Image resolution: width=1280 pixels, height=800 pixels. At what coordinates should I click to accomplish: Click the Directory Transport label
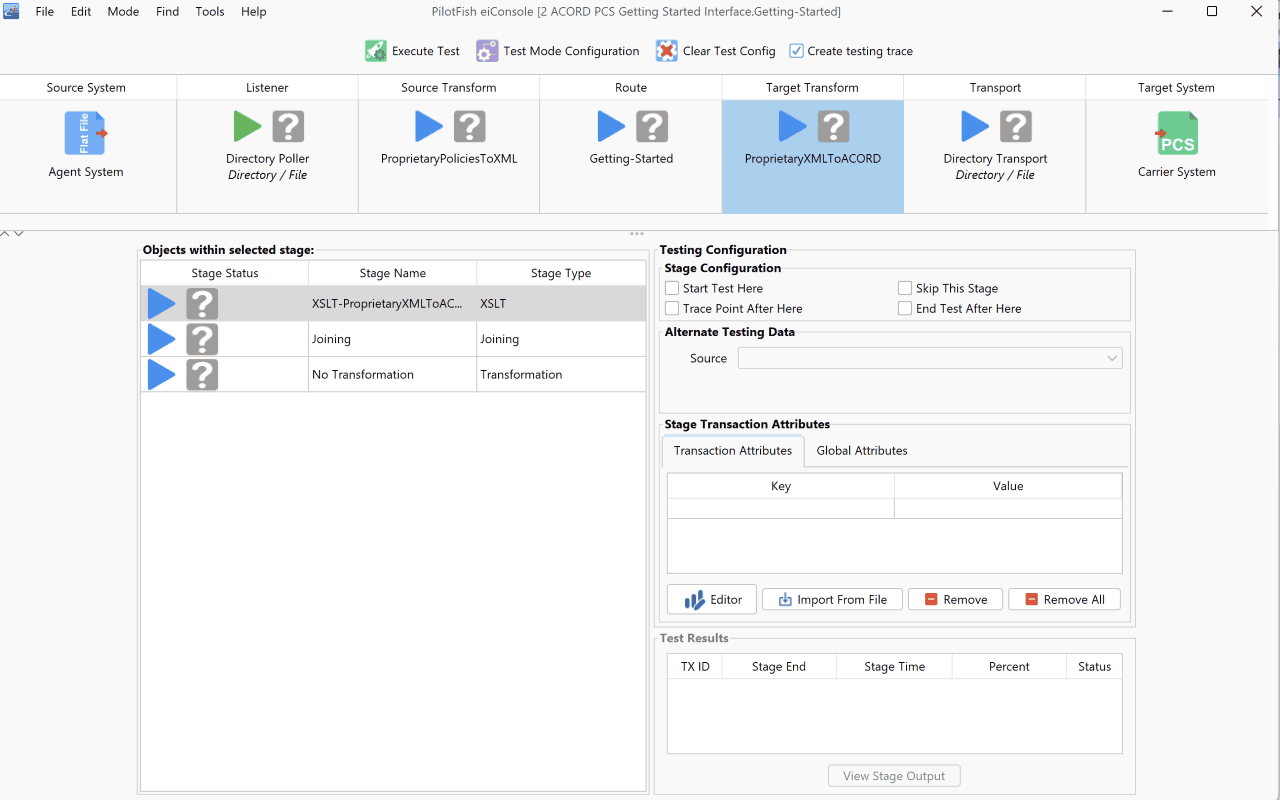995,159
